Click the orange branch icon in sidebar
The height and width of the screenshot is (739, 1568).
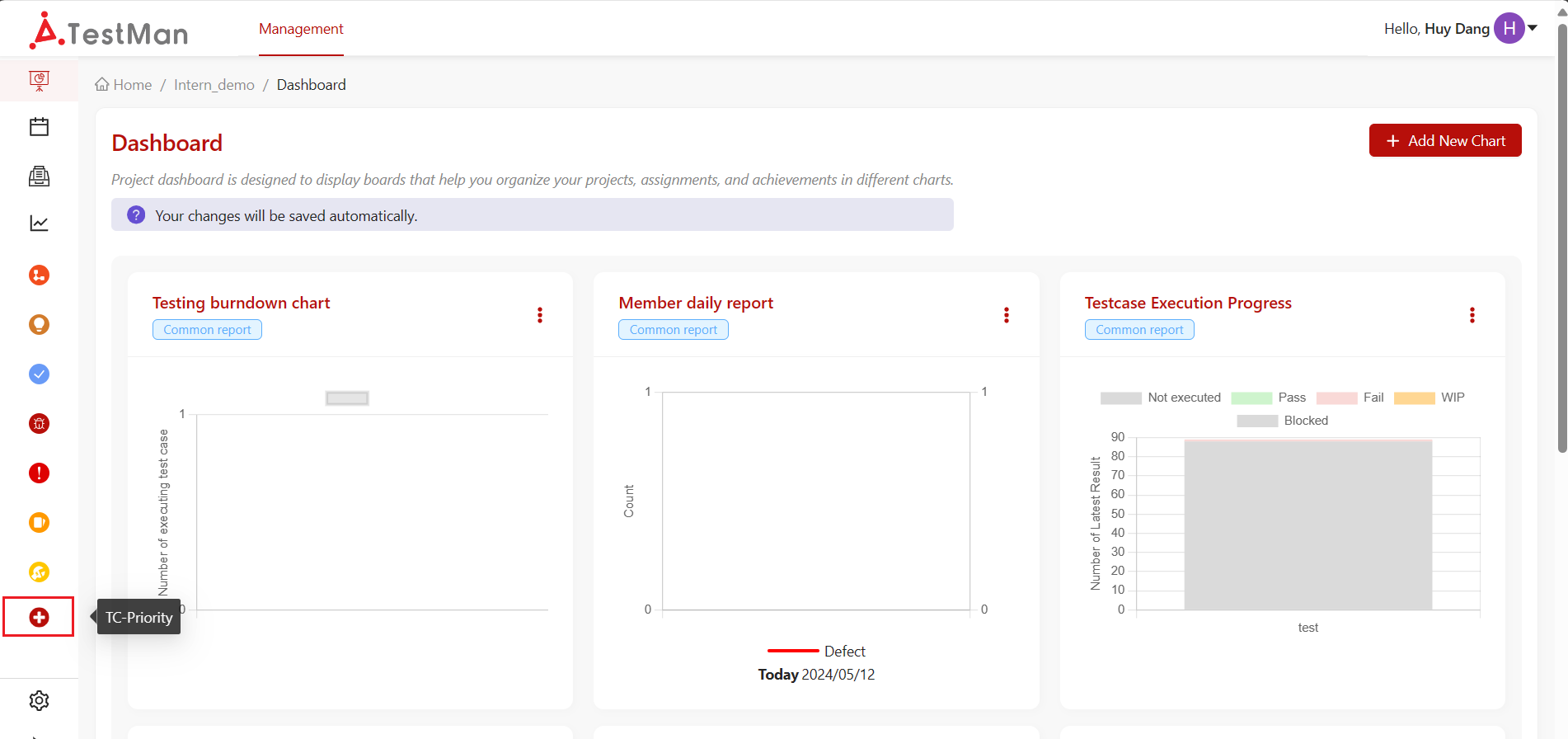[x=39, y=275]
